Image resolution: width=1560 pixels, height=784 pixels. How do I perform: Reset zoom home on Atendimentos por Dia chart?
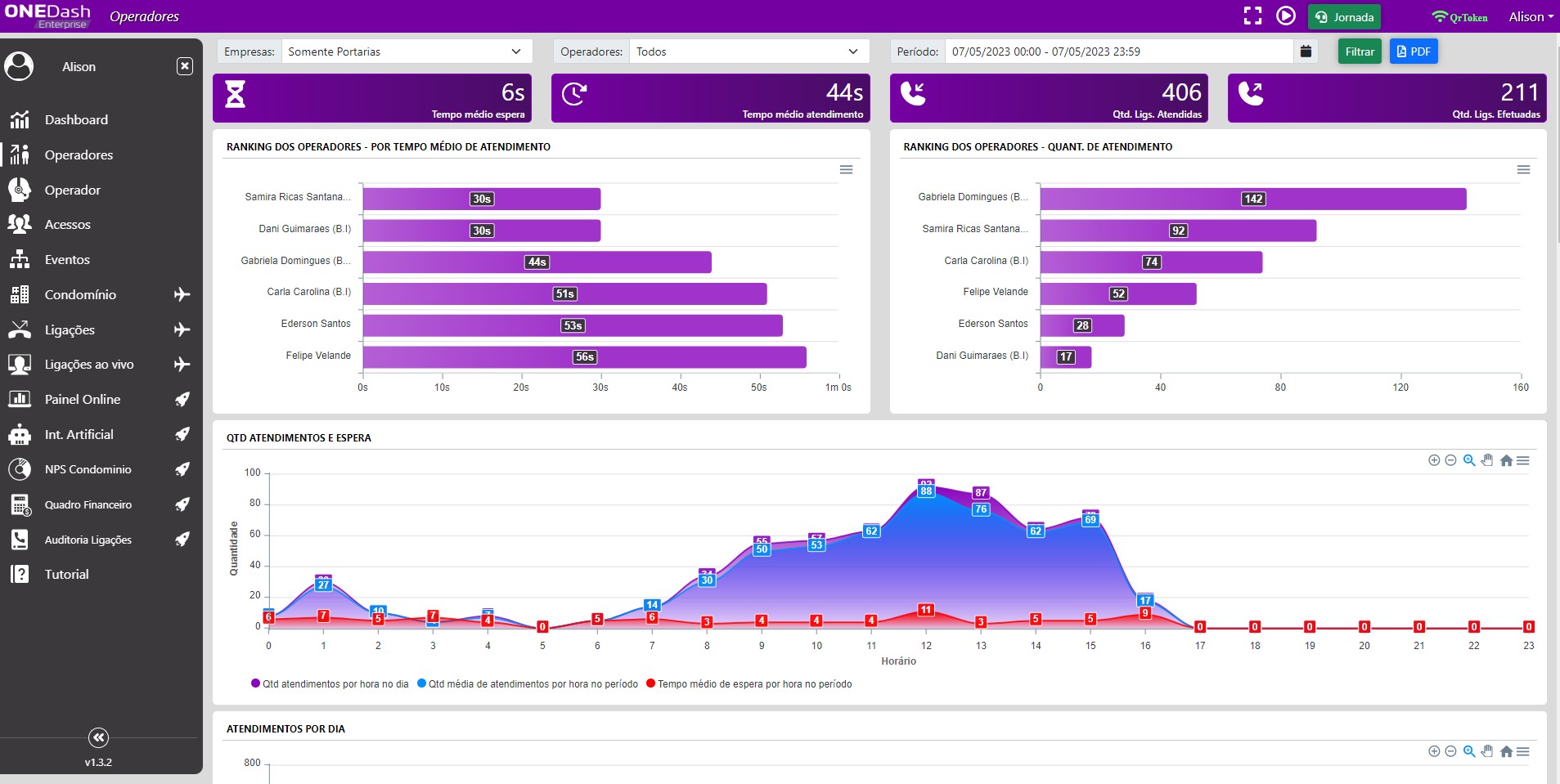1506,751
